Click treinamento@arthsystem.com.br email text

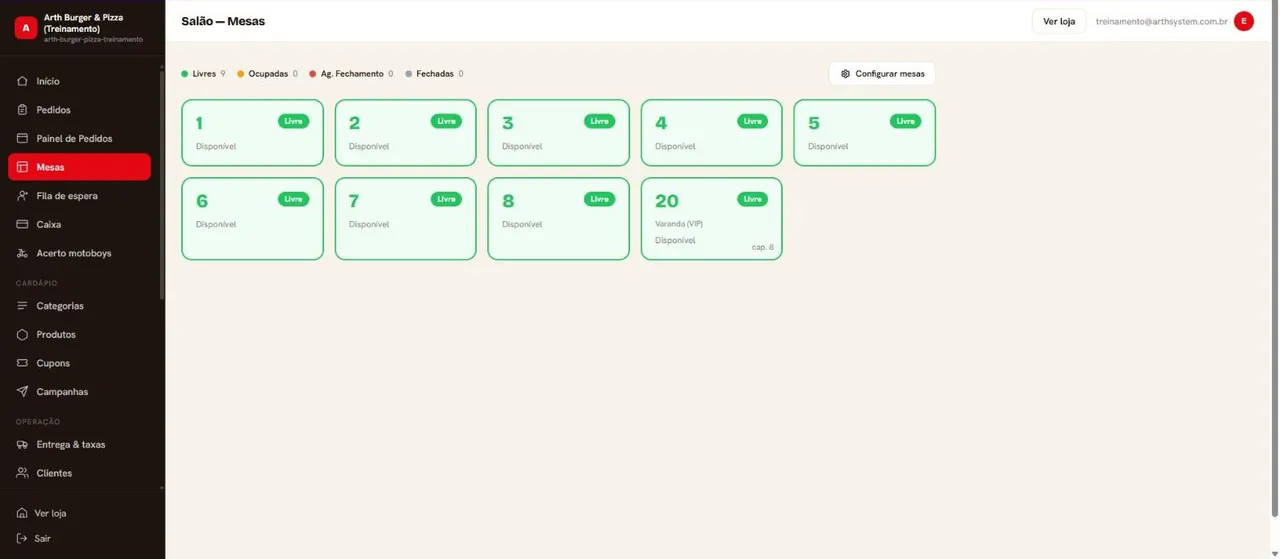click(x=1161, y=21)
